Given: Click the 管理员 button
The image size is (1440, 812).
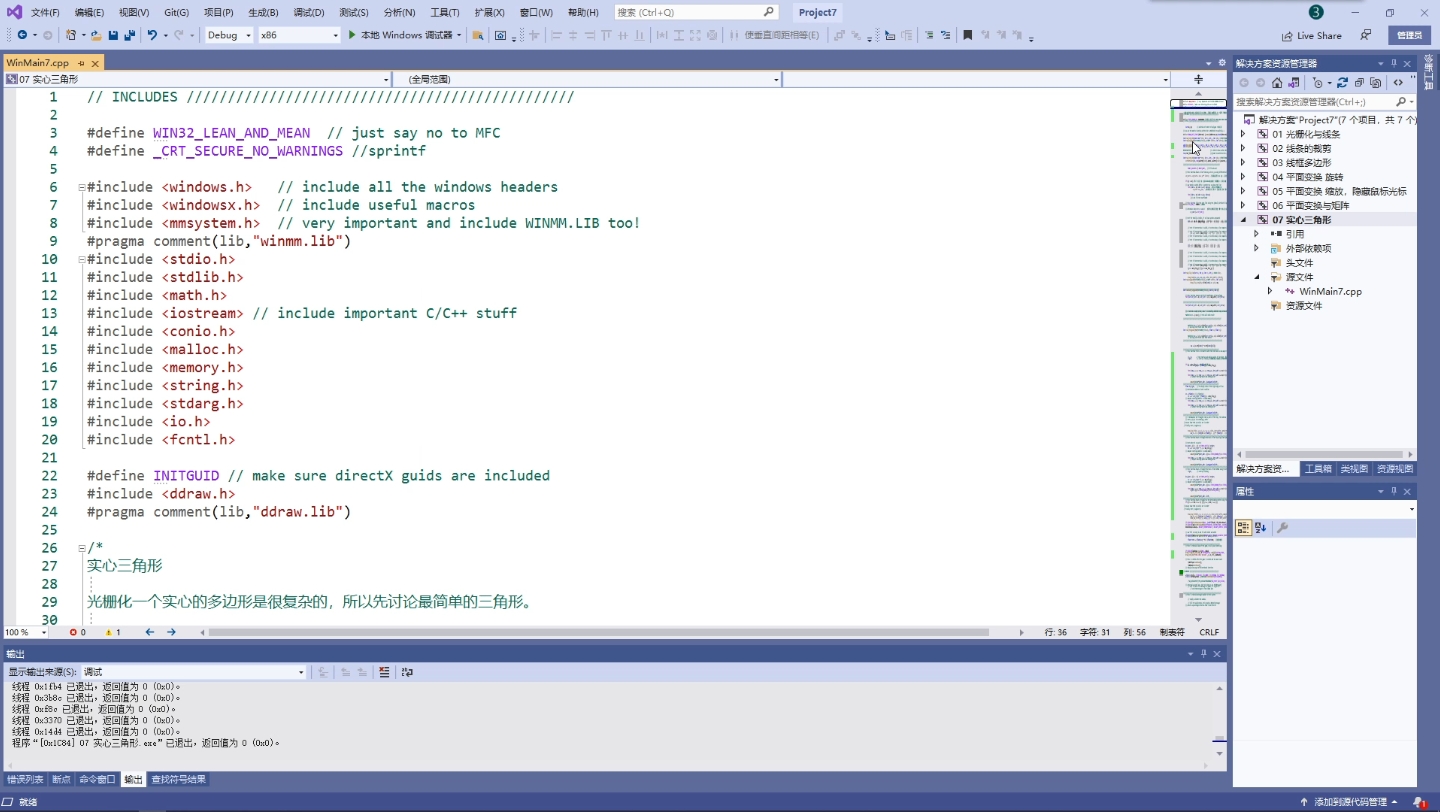Looking at the screenshot, I should (1409, 35).
